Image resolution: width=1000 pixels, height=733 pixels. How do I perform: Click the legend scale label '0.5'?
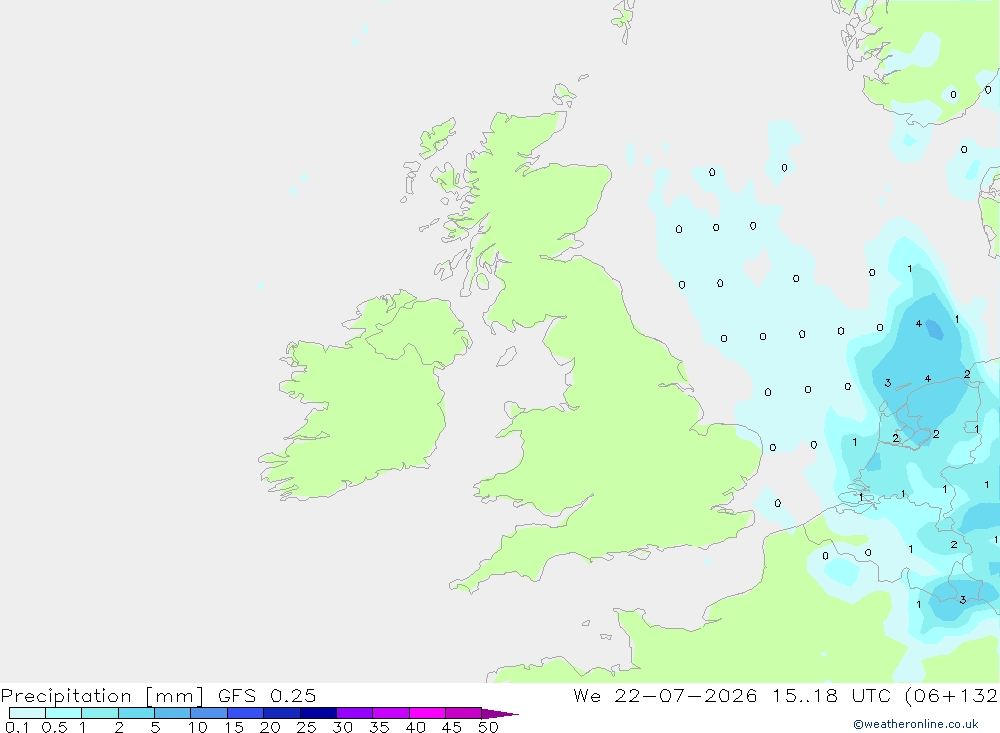(54, 727)
